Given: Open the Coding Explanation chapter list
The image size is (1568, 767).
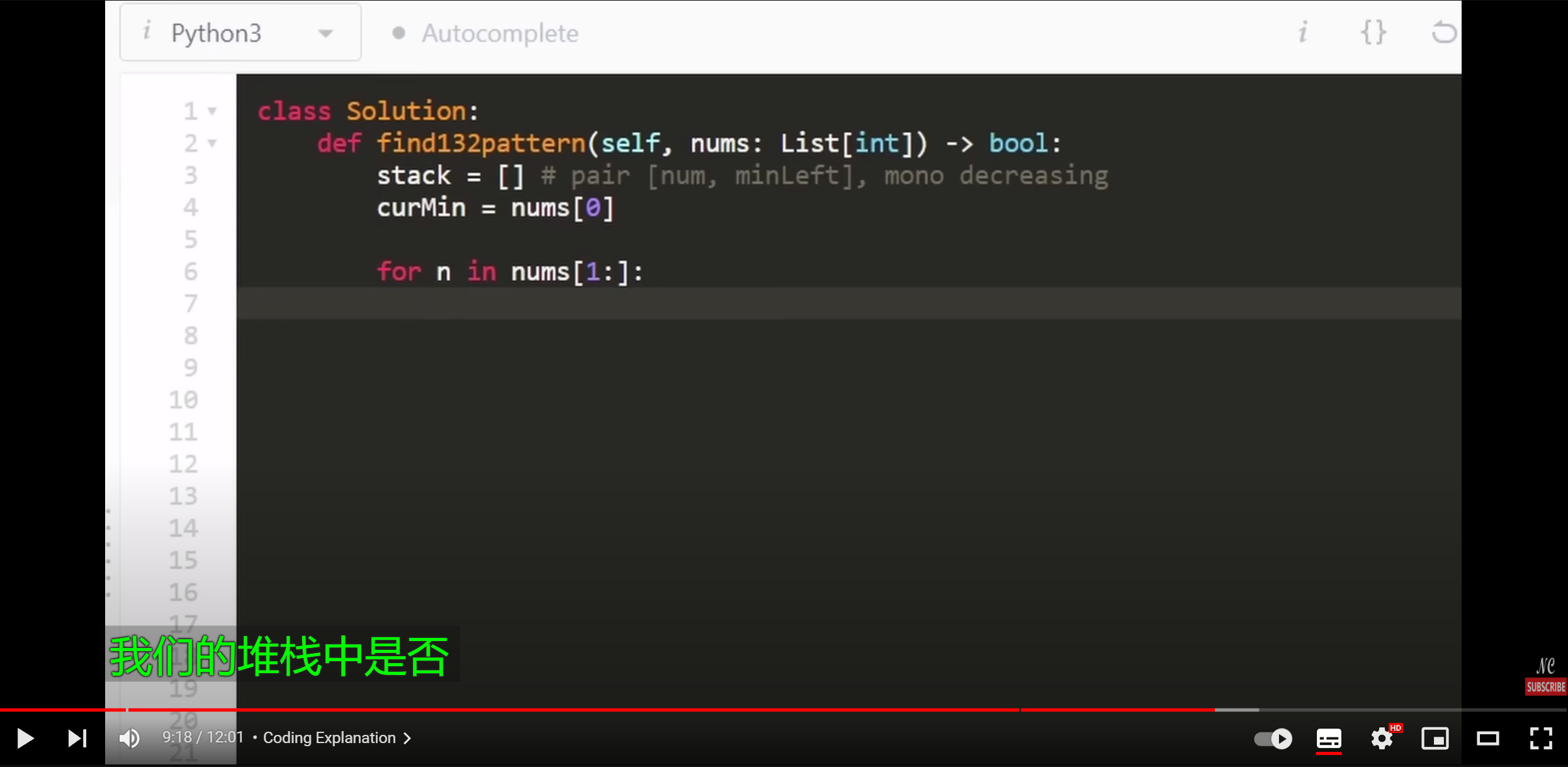Looking at the screenshot, I should 337,737.
